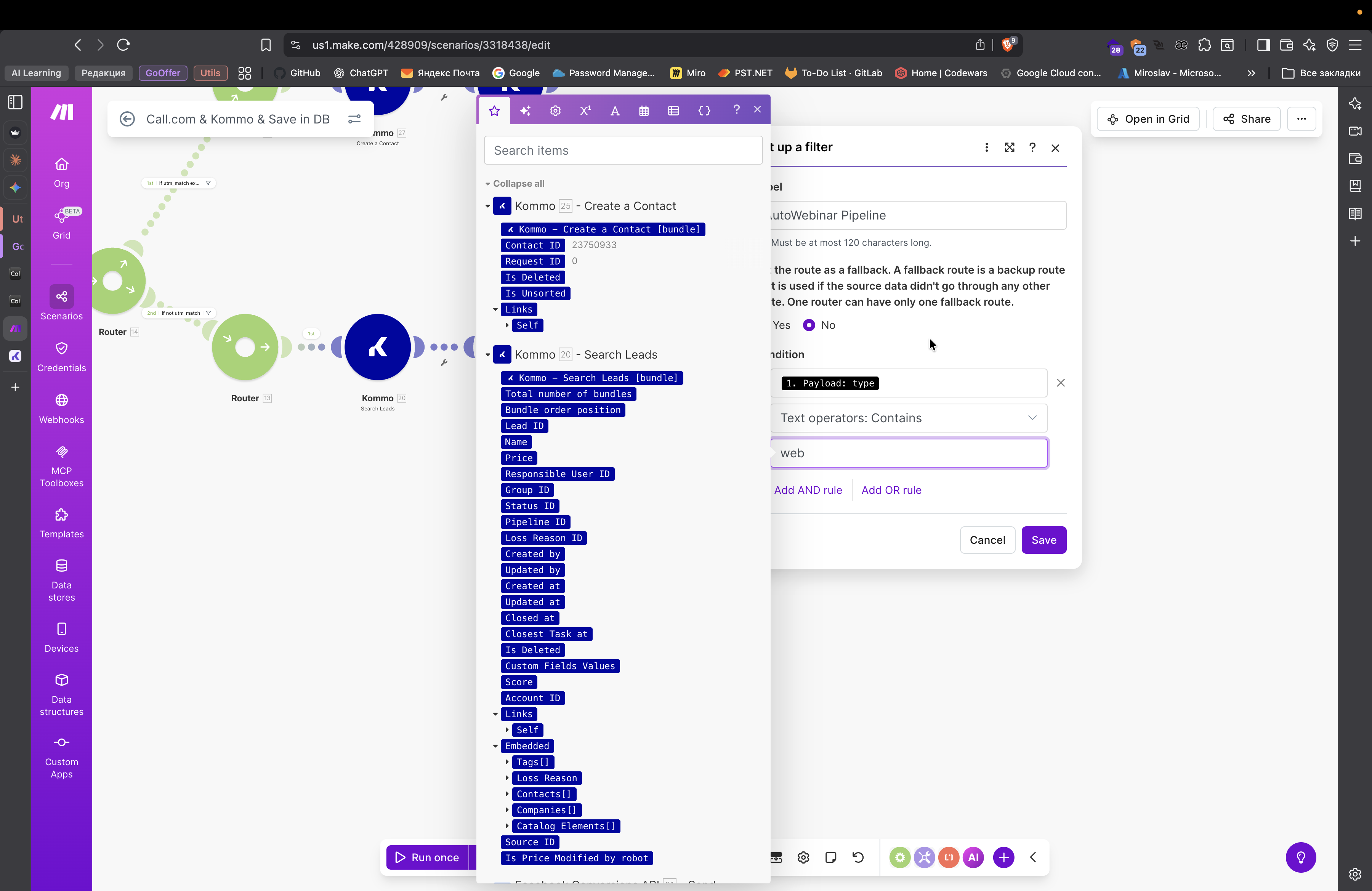Screen dimensions: 1372x891
Task: Open scenario settings gear in bottom toolbar
Action: (803, 857)
